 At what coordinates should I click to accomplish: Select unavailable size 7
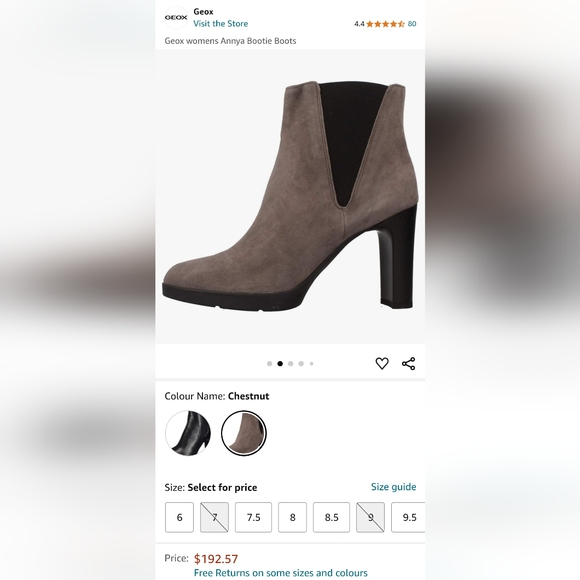click(215, 517)
